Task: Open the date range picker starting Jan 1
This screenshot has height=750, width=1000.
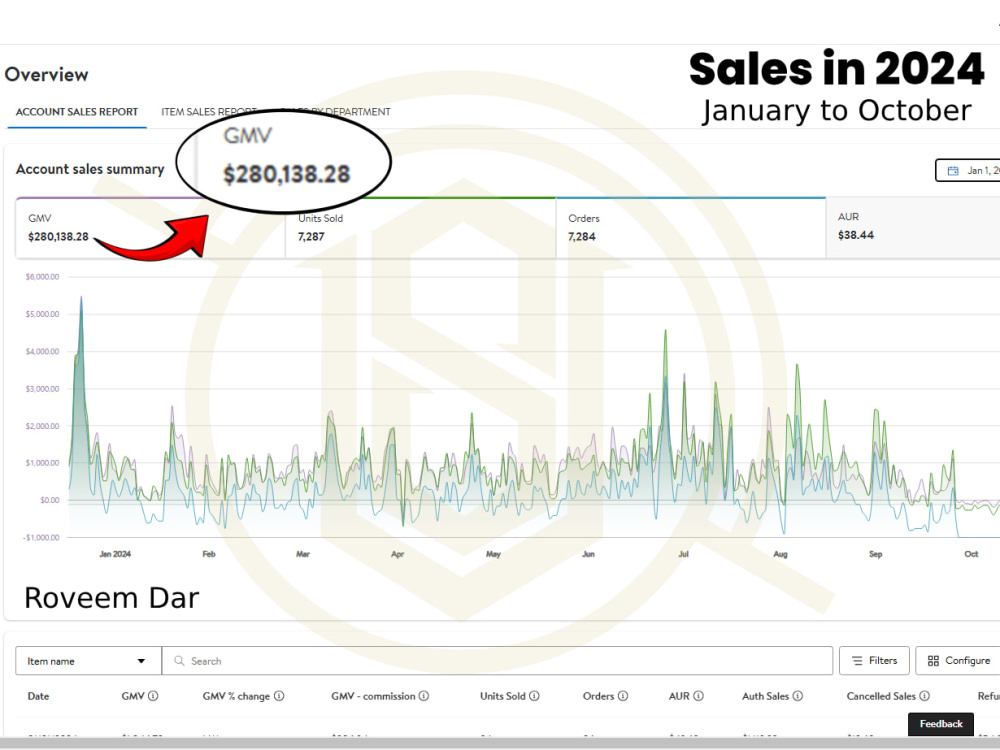Action: (967, 170)
